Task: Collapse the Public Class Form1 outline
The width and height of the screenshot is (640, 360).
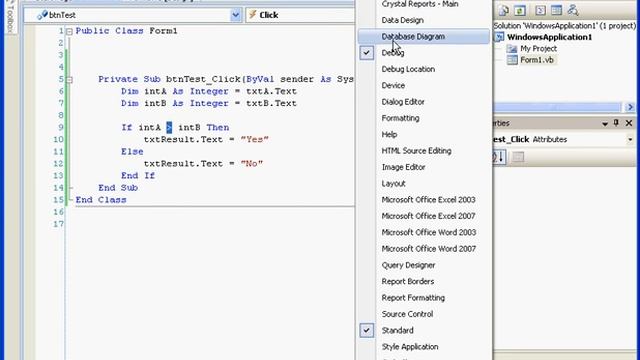Action: click(x=69, y=31)
